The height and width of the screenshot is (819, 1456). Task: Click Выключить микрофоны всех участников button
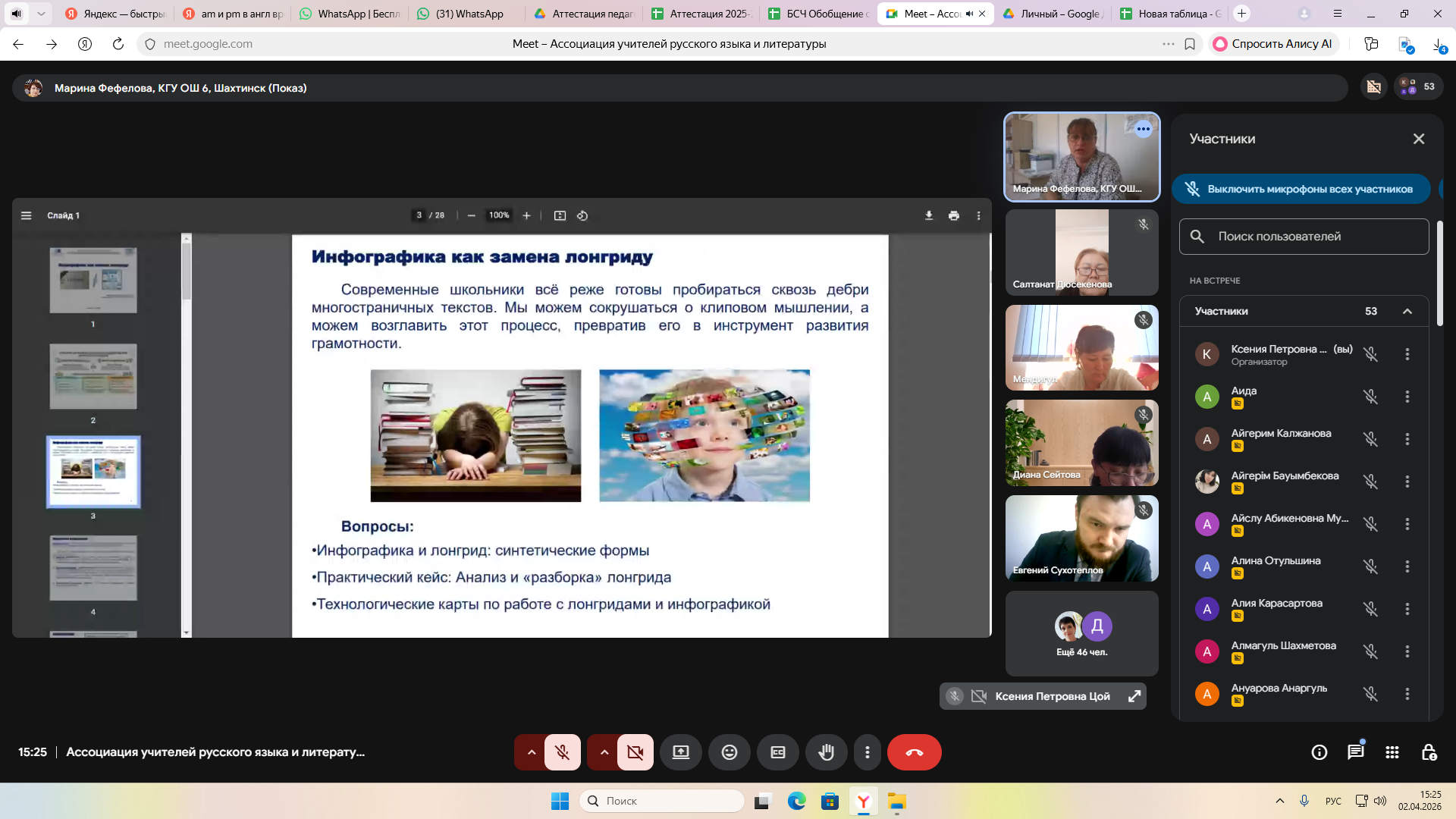coord(1301,189)
